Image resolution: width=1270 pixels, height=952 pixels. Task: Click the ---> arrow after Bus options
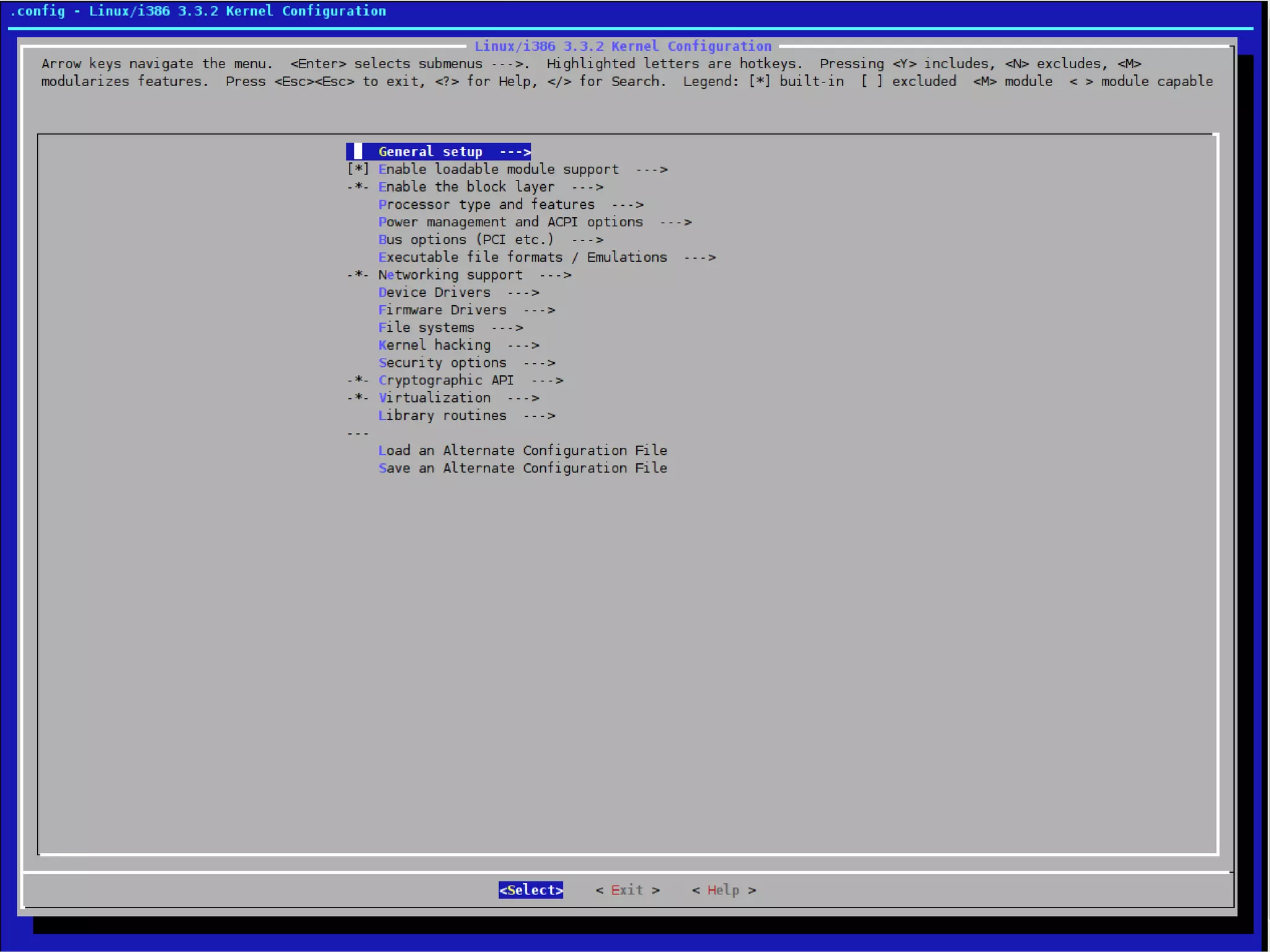coord(587,240)
